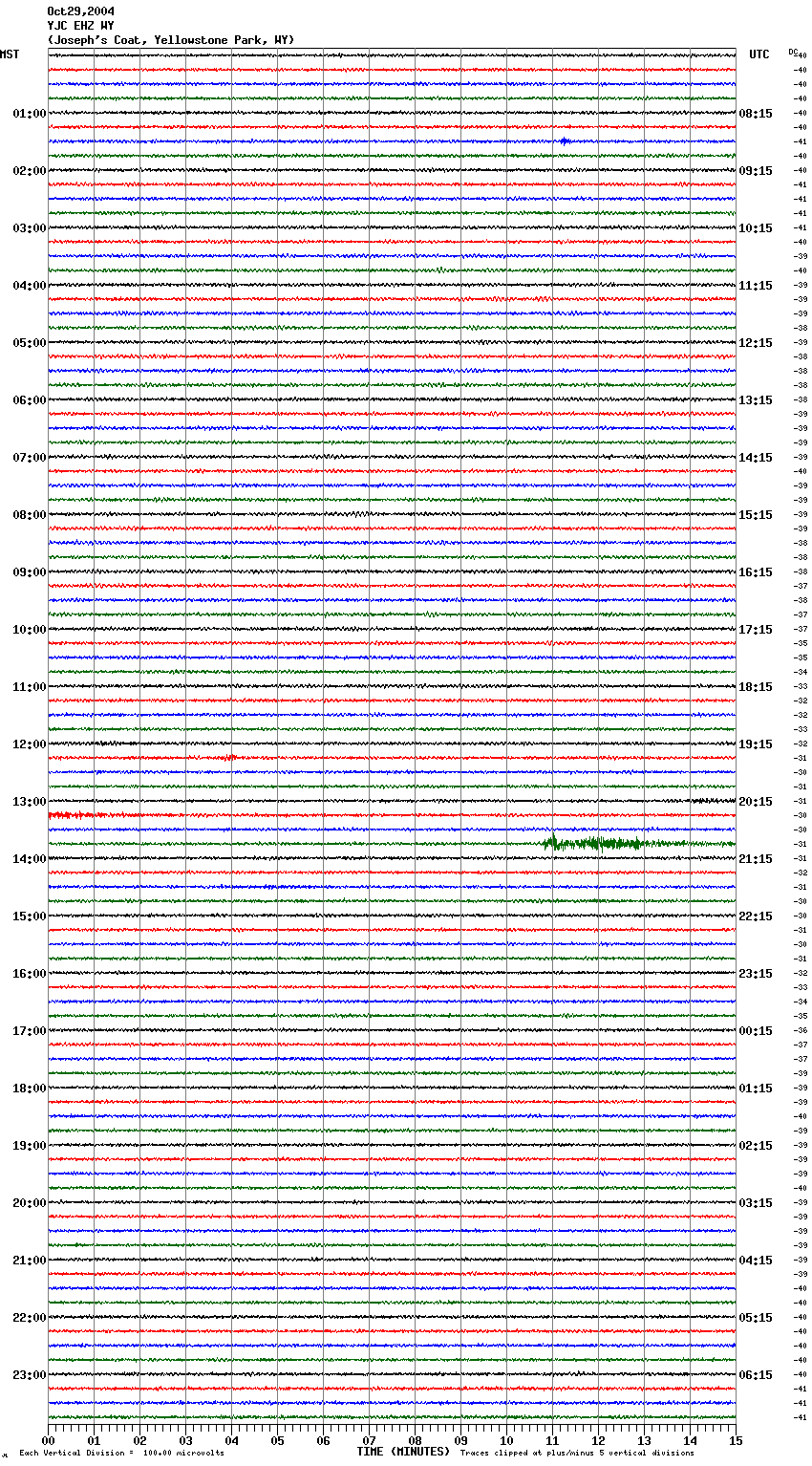Select the 11:00 MST time label
This screenshot has height=1466, width=812.
pos(30,687)
